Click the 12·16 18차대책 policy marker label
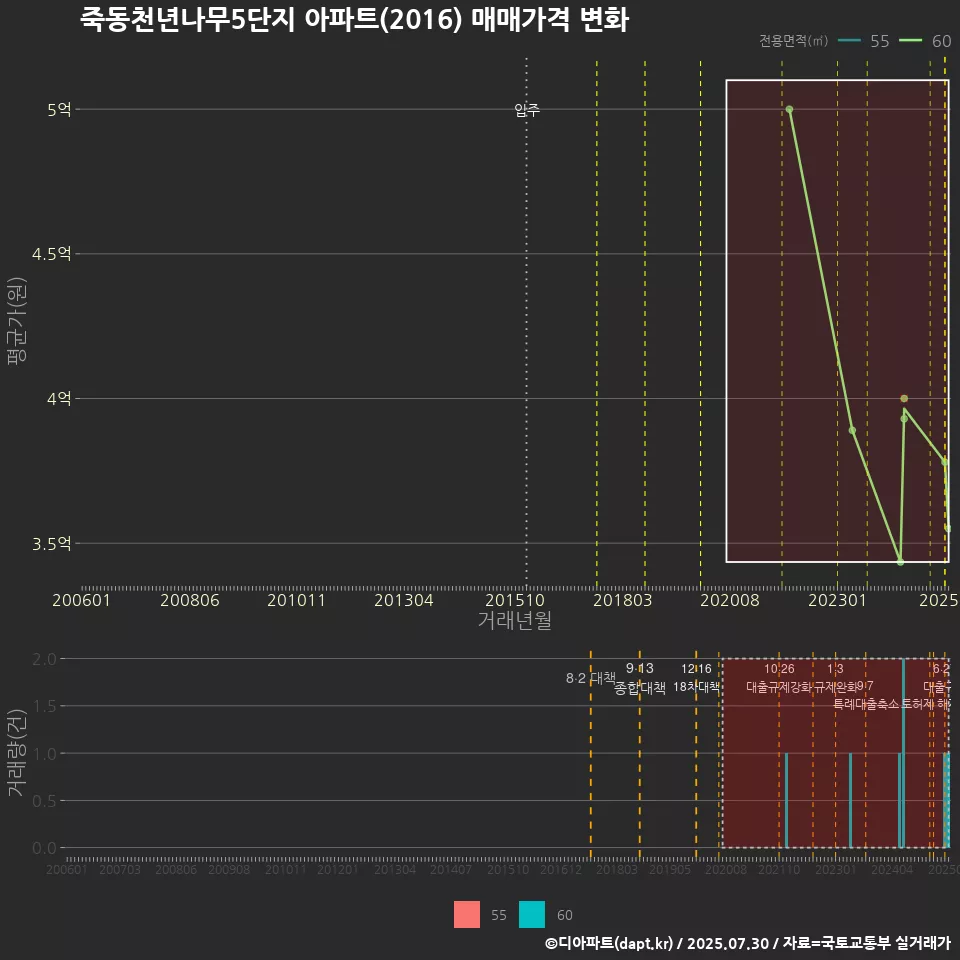 pos(696,678)
